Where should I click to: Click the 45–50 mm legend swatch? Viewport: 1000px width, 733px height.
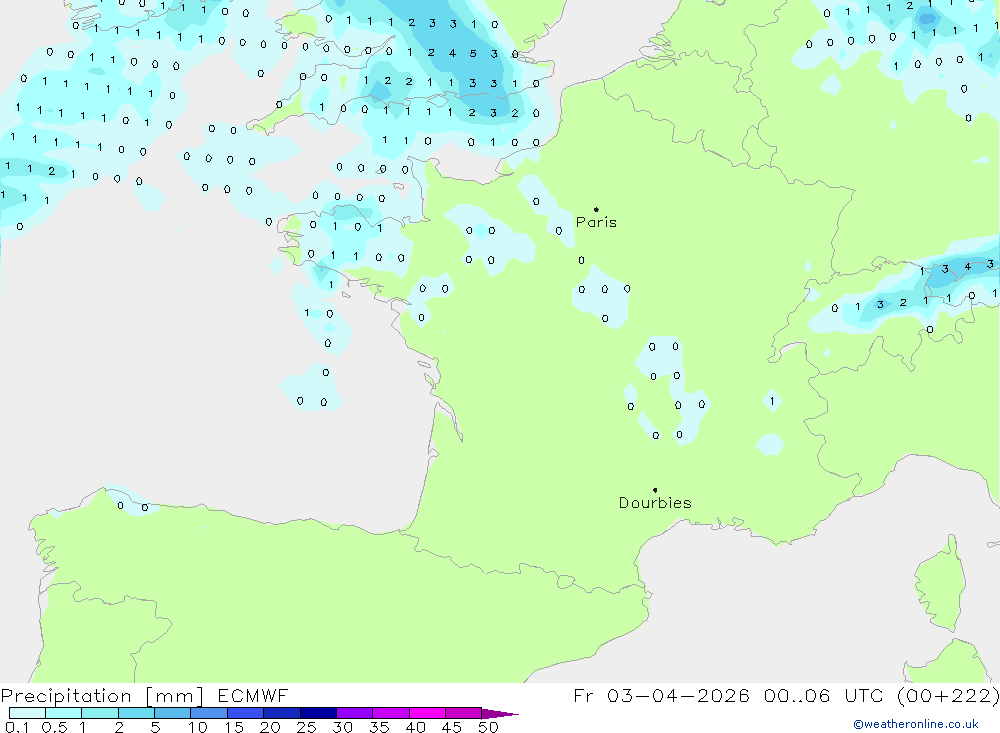tap(463, 713)
